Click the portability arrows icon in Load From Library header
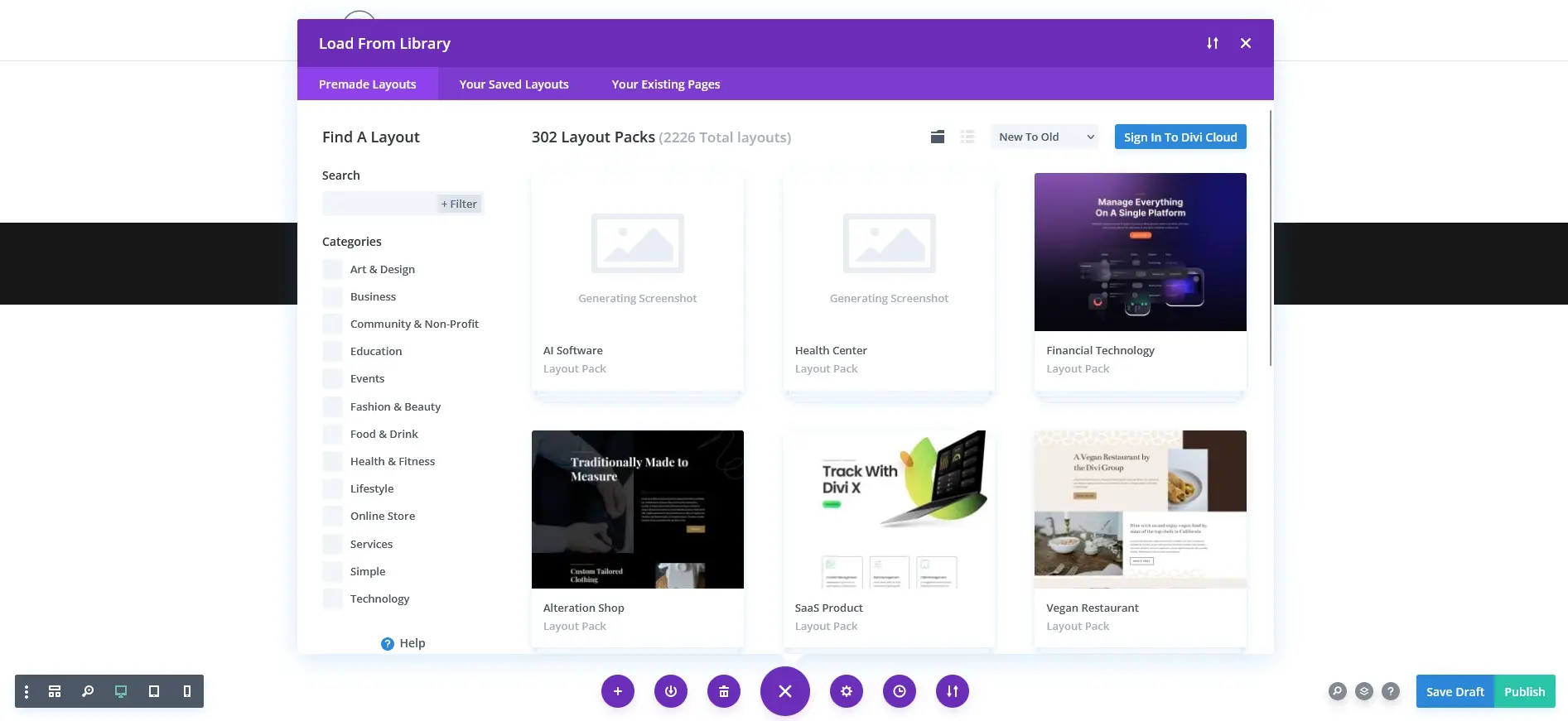1568x721 pixels. [x=1213, y=43]
